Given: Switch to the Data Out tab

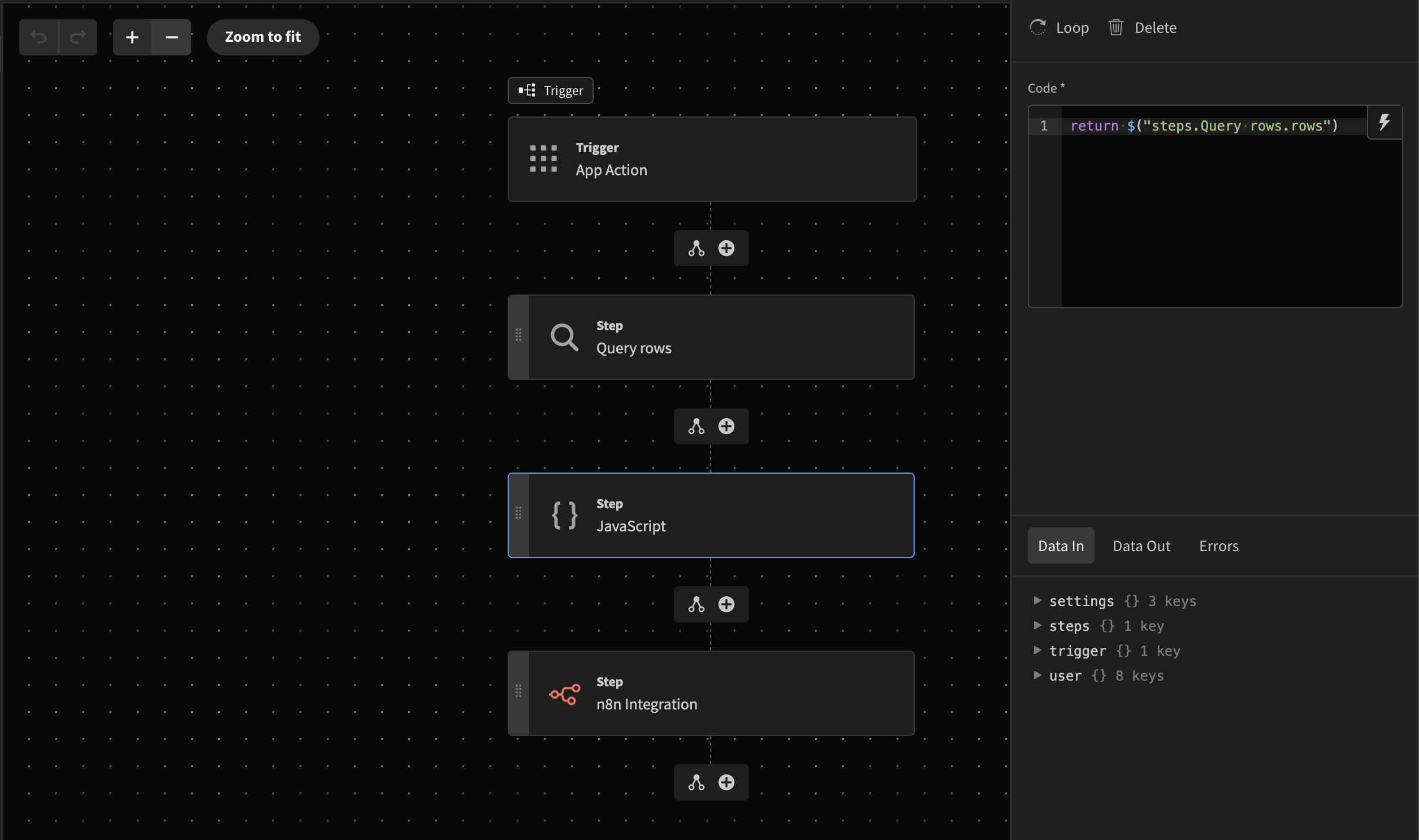Looking at the screenshot, I should [1141, 545].
